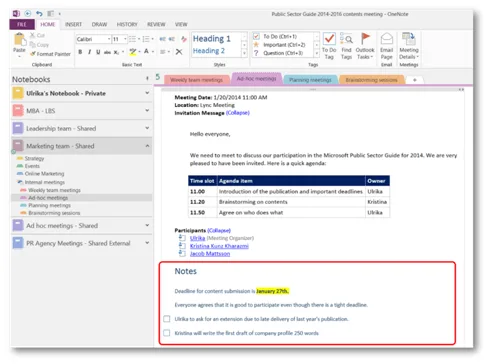Toggle bold formatting
The image size is (489, 364).
(80, 52)
